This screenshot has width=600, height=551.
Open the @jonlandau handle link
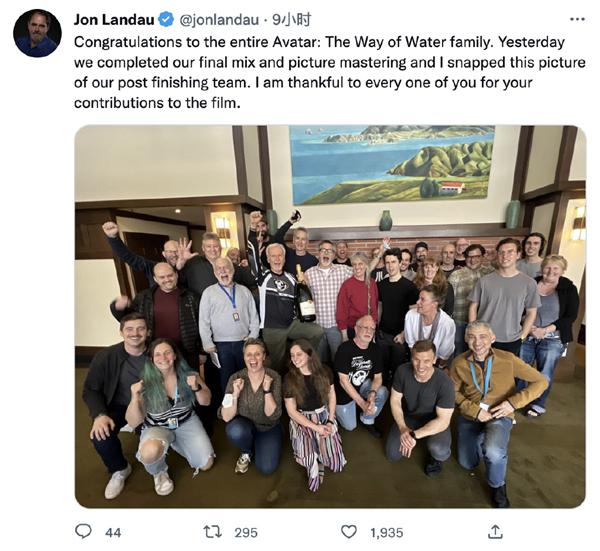(x=219, y=20)
